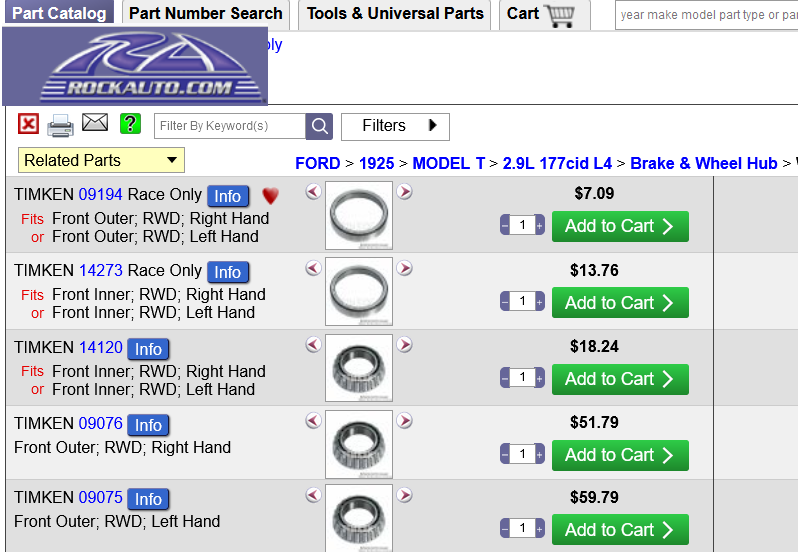
Task: Click the RockAuto.com logo
Action: pos(135,68)
